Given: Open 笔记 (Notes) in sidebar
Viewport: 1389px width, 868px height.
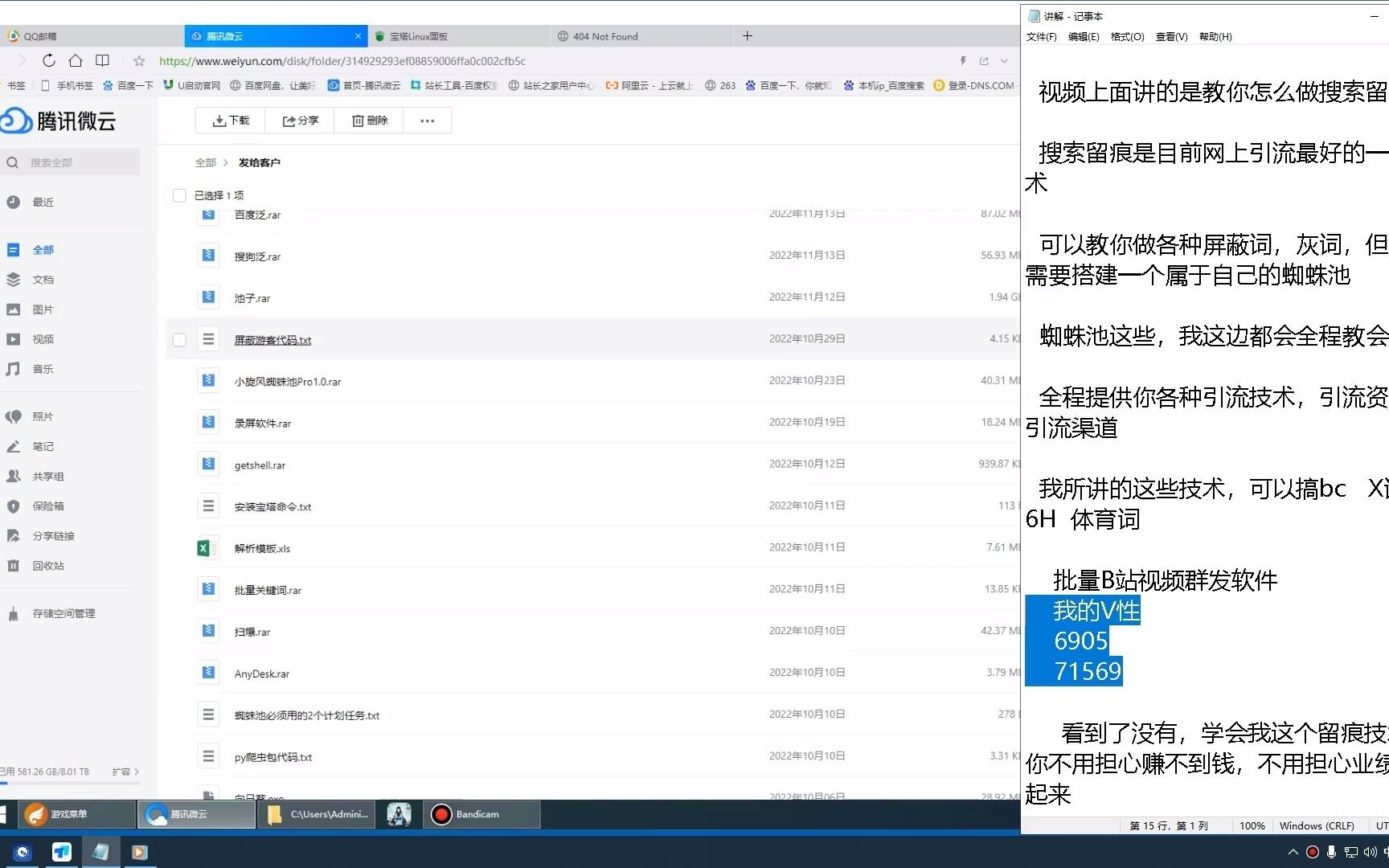Looking at the screenshot, I should tap(43, 446).
